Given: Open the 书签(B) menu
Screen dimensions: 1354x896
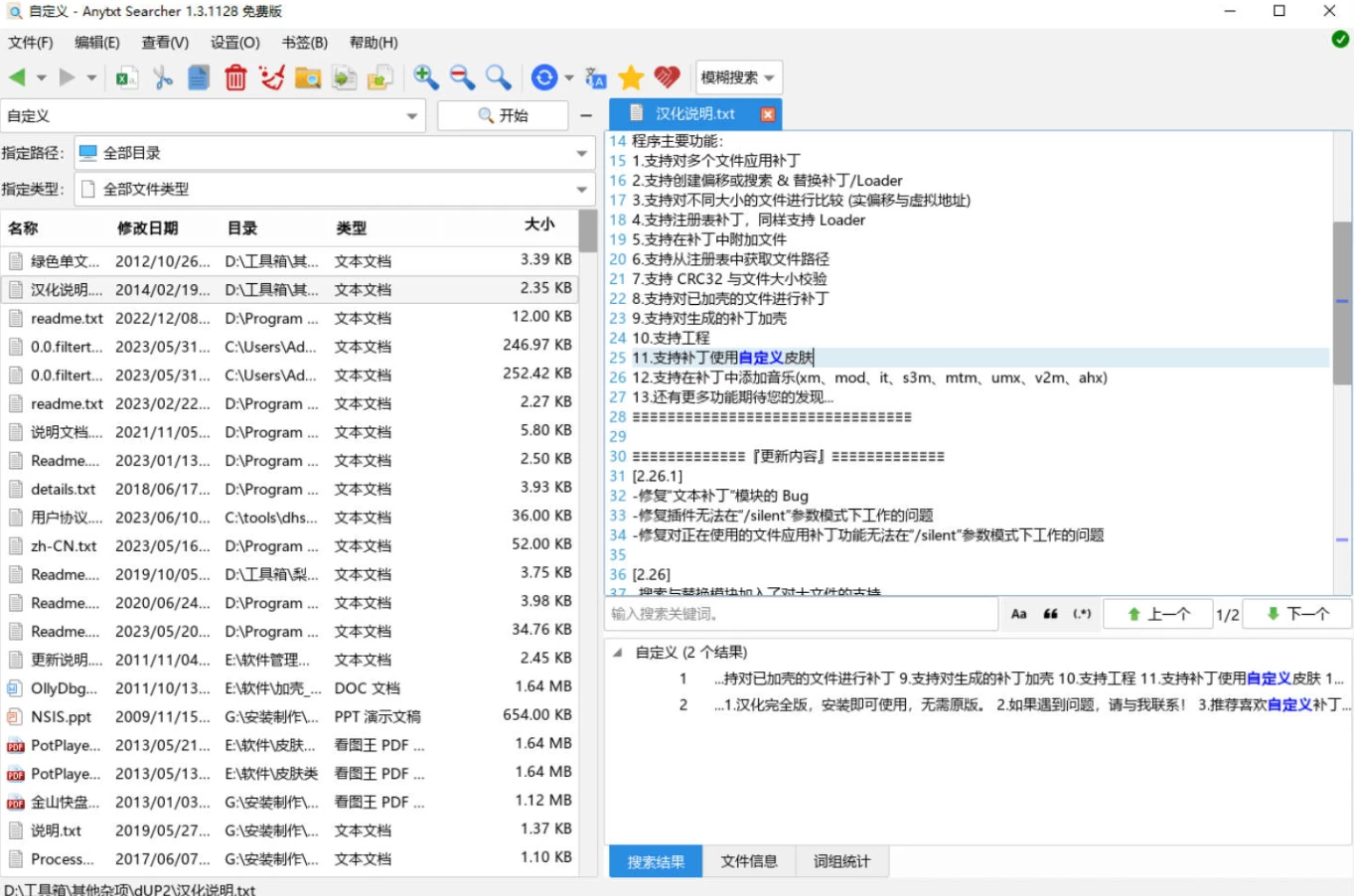Looking at the screenshot, I should (x=304, y=43).
